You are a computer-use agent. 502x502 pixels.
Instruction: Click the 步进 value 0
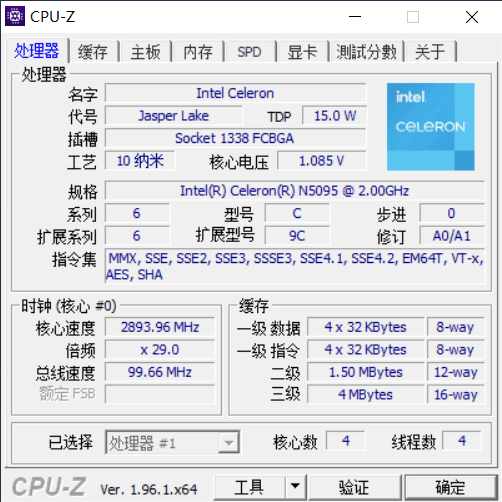coord(452,213)
